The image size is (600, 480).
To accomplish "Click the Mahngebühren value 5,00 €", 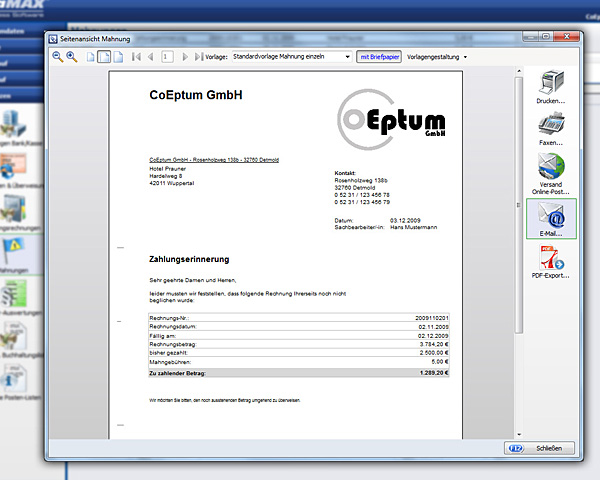I will 440,362.
